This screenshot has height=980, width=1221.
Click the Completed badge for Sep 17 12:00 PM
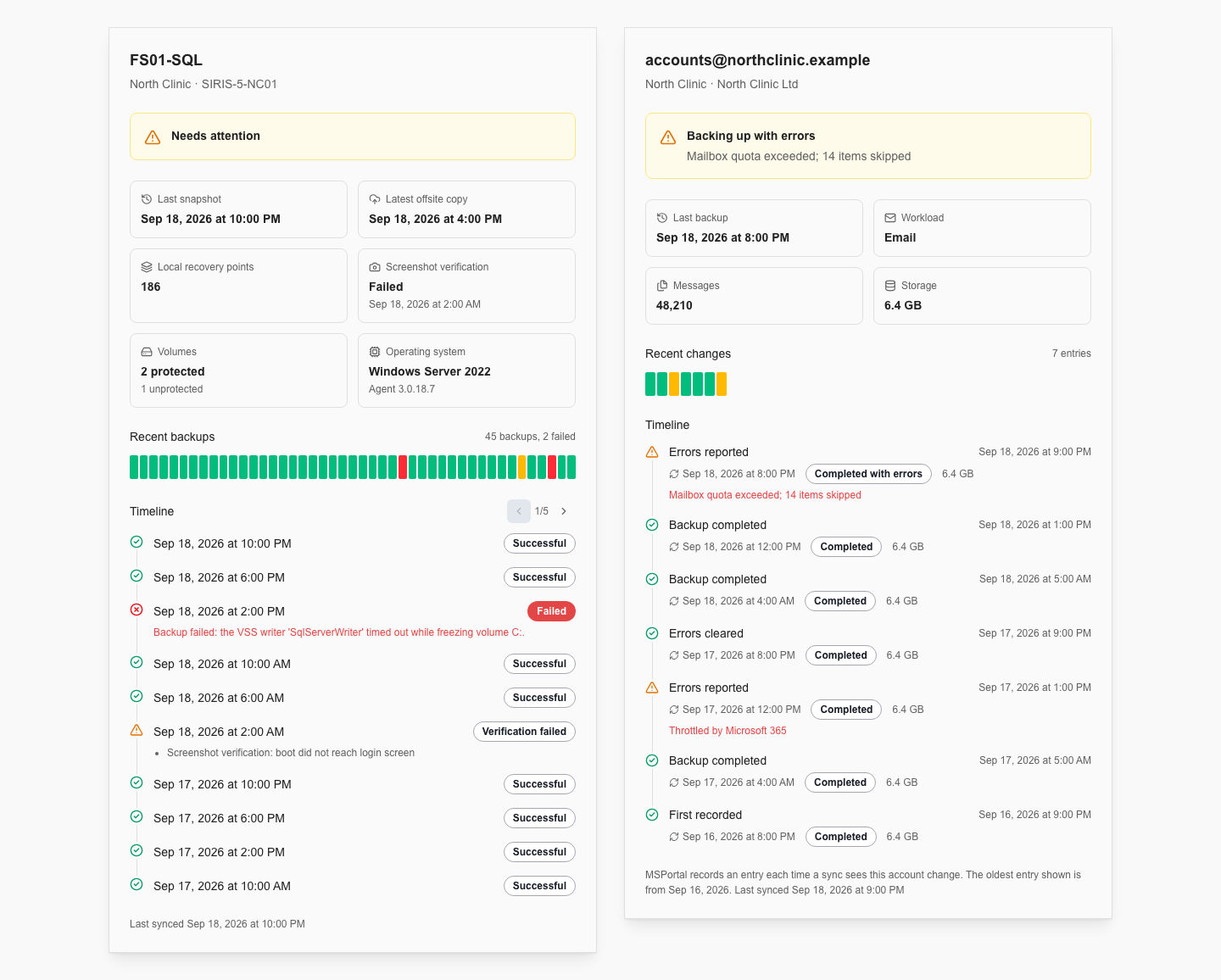point(846,710)
